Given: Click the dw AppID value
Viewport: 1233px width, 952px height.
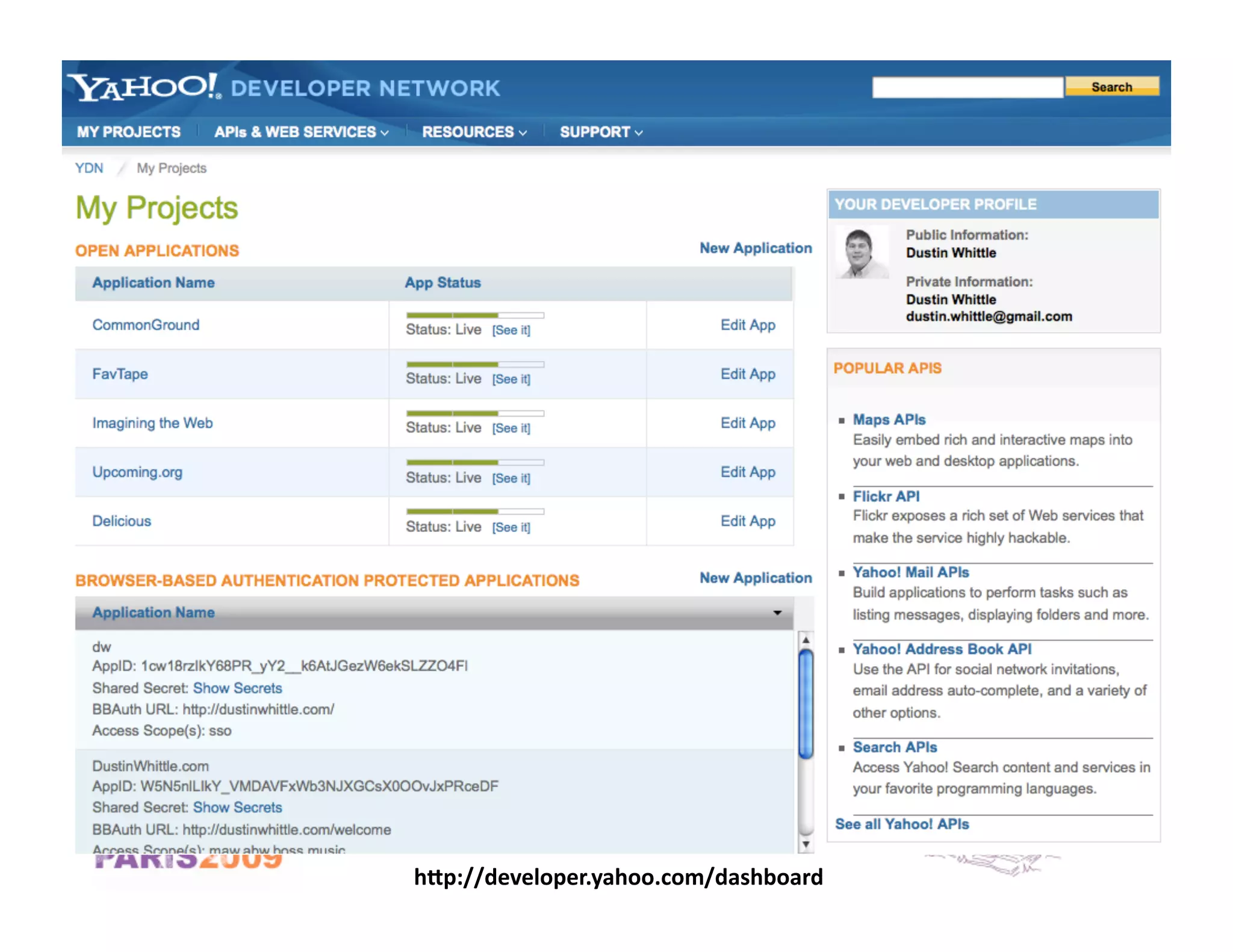Looking at the screenshot, I should 304,666.
